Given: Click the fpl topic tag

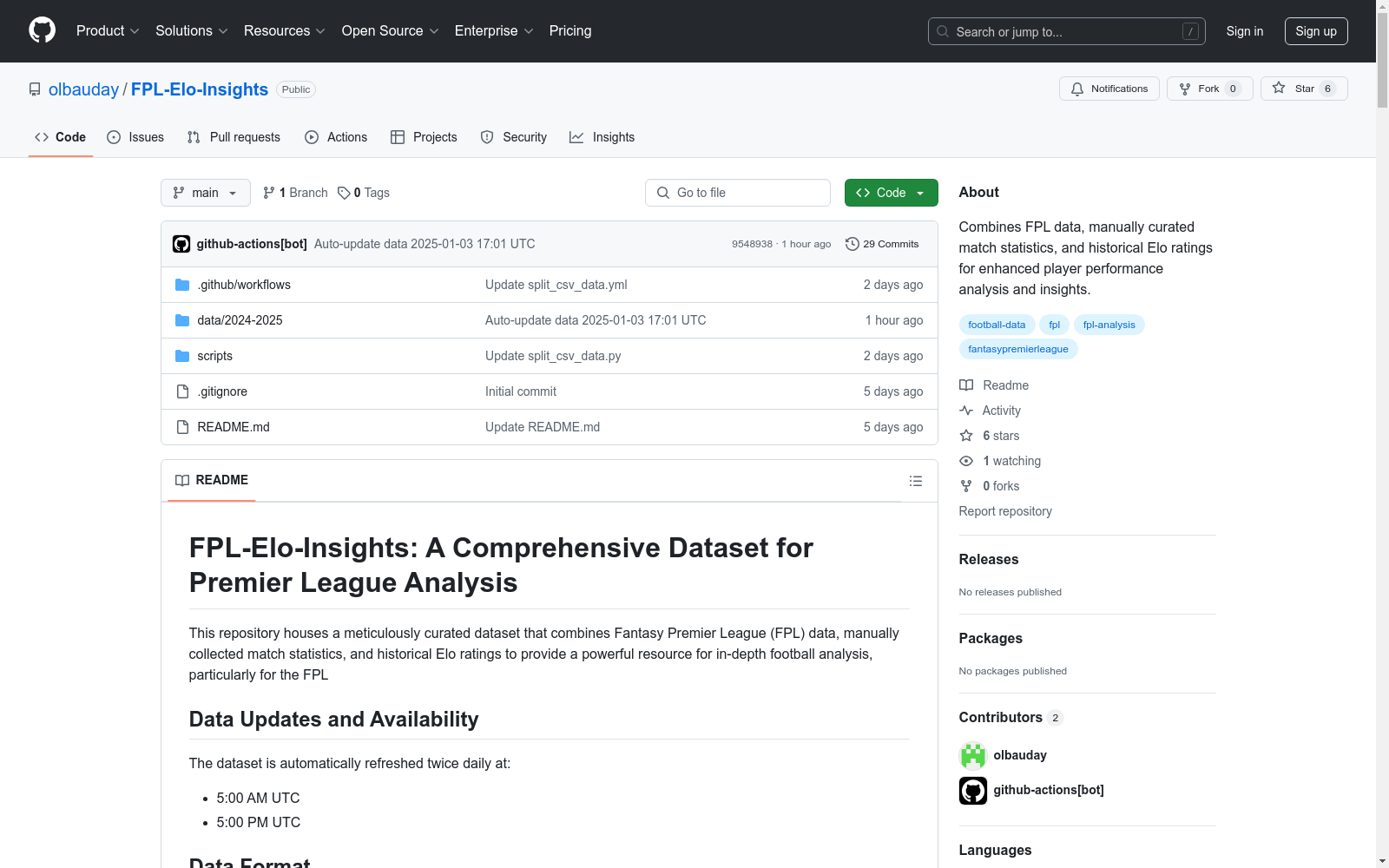Looking at the screenshot, I should tap(1054, 325).
